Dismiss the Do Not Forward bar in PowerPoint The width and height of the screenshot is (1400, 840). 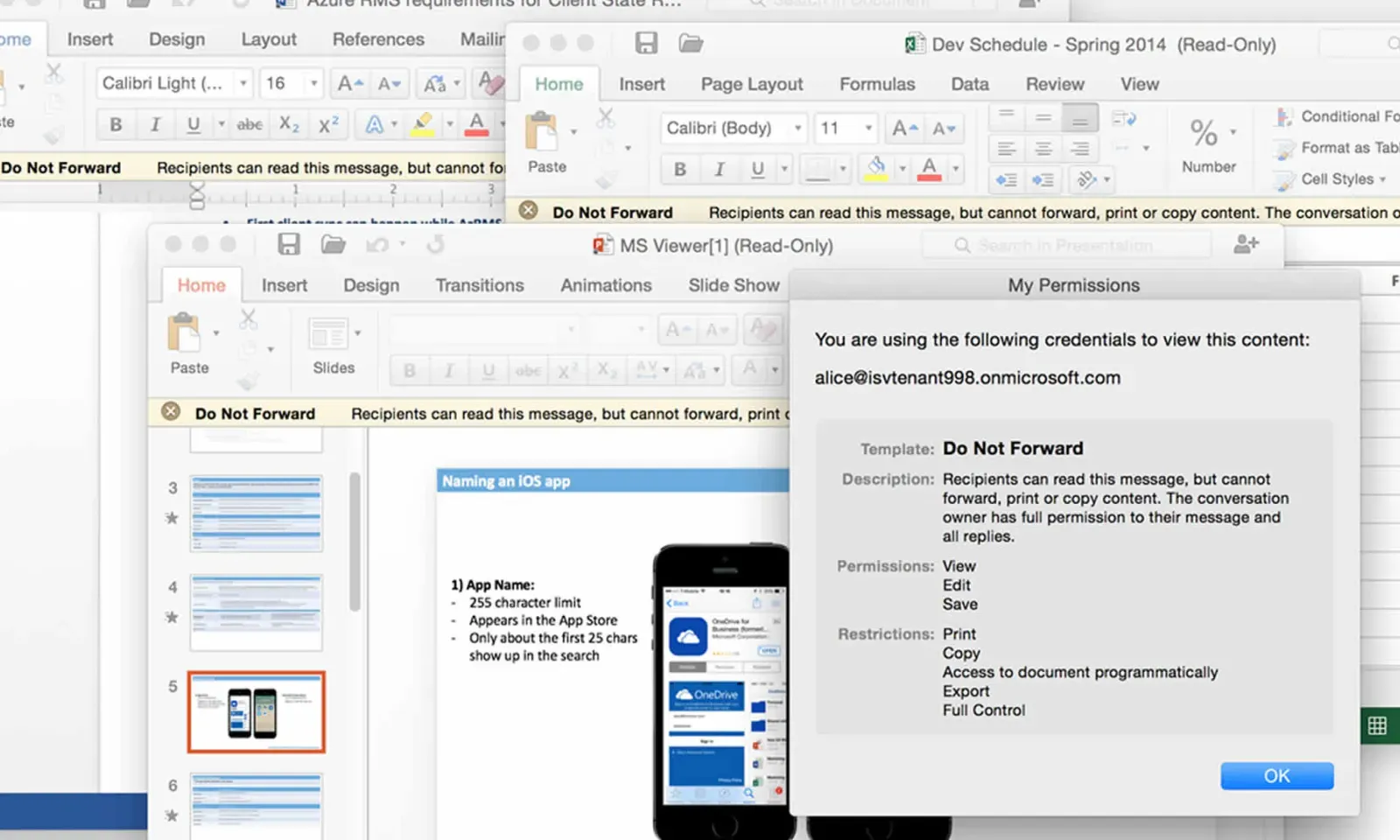click(171, 412)
